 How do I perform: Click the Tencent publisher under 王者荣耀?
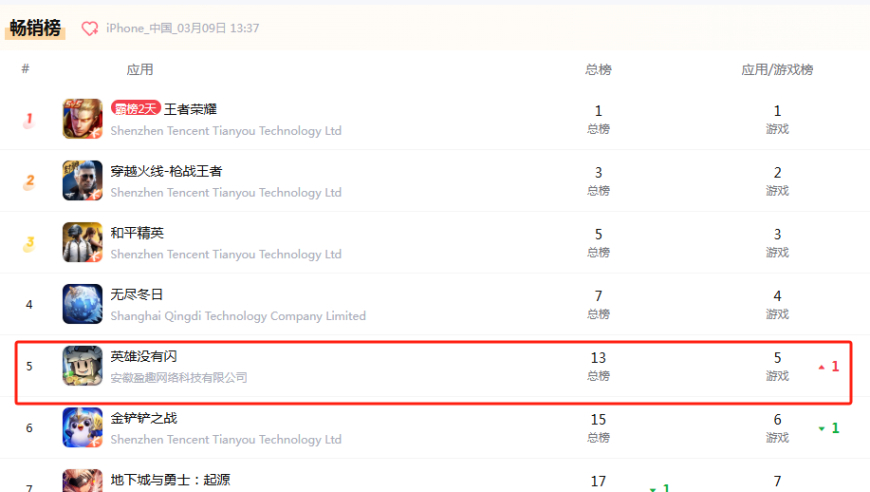pyautogui.click(x=226, y=130)
